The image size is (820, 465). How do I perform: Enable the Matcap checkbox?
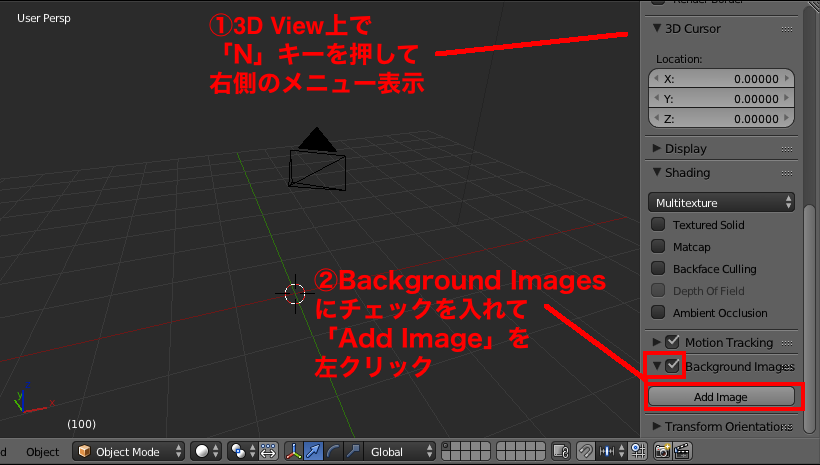coord(658,246)
